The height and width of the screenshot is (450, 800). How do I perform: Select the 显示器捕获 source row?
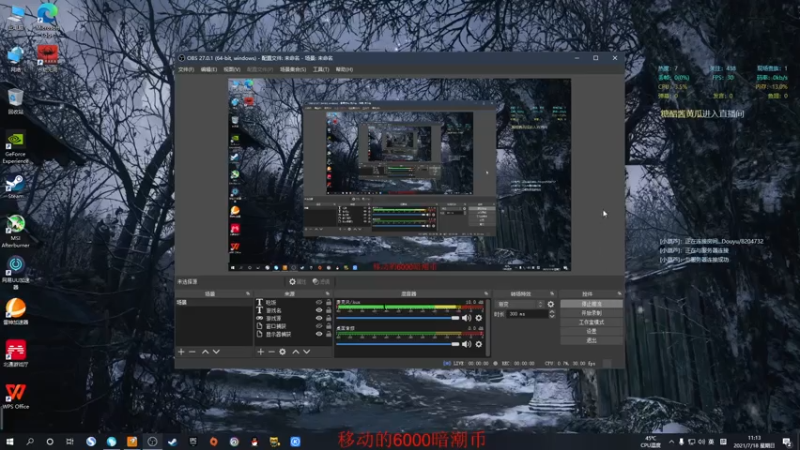(293, 334)
